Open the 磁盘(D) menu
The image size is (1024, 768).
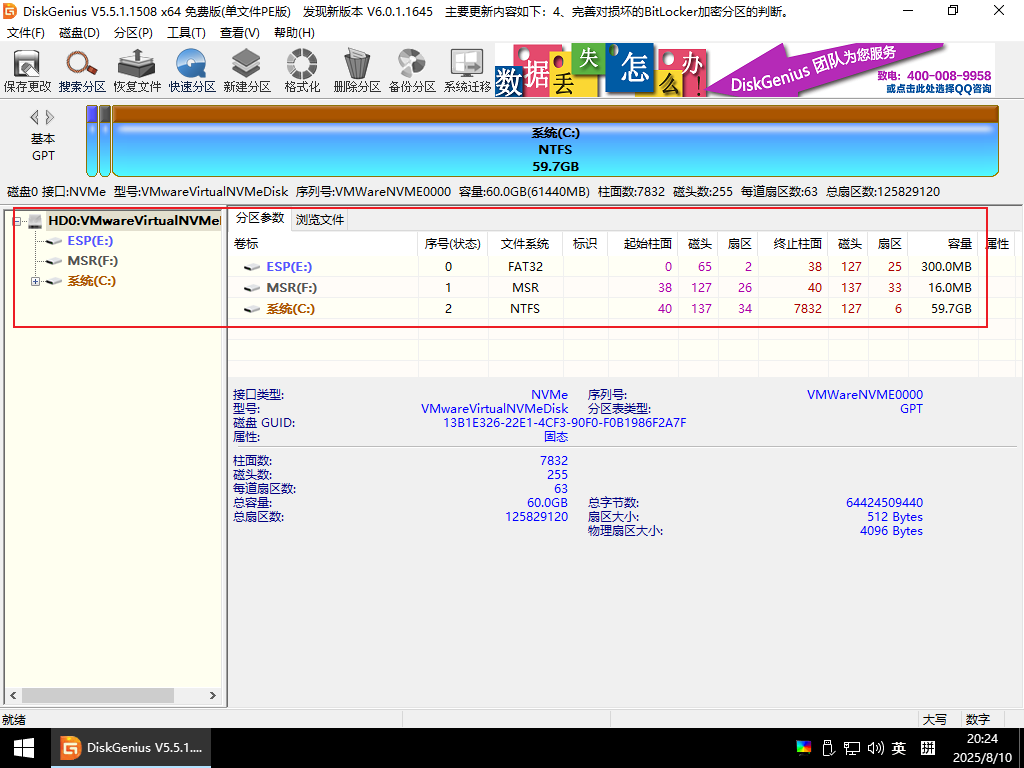click(x=79, y=33)
